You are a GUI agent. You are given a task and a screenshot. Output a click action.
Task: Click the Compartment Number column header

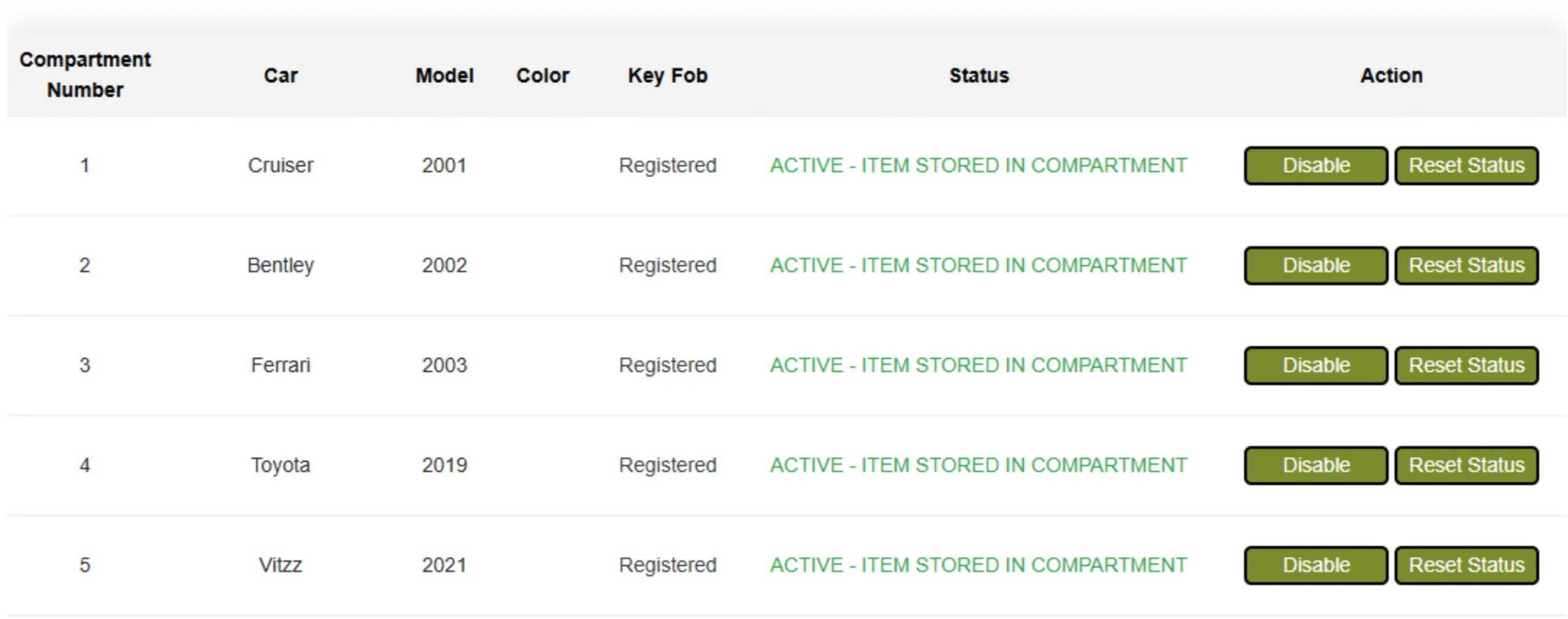coord(85,75)
